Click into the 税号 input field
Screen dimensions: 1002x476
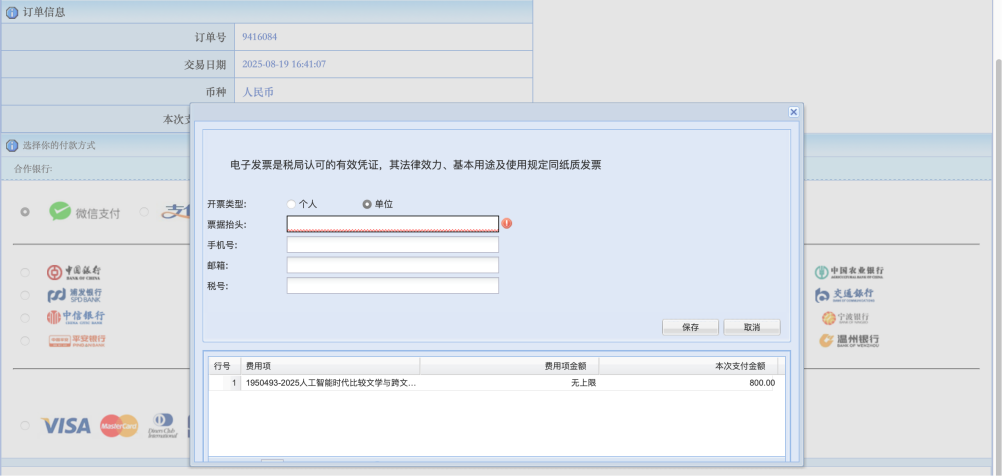coord(392,286)
